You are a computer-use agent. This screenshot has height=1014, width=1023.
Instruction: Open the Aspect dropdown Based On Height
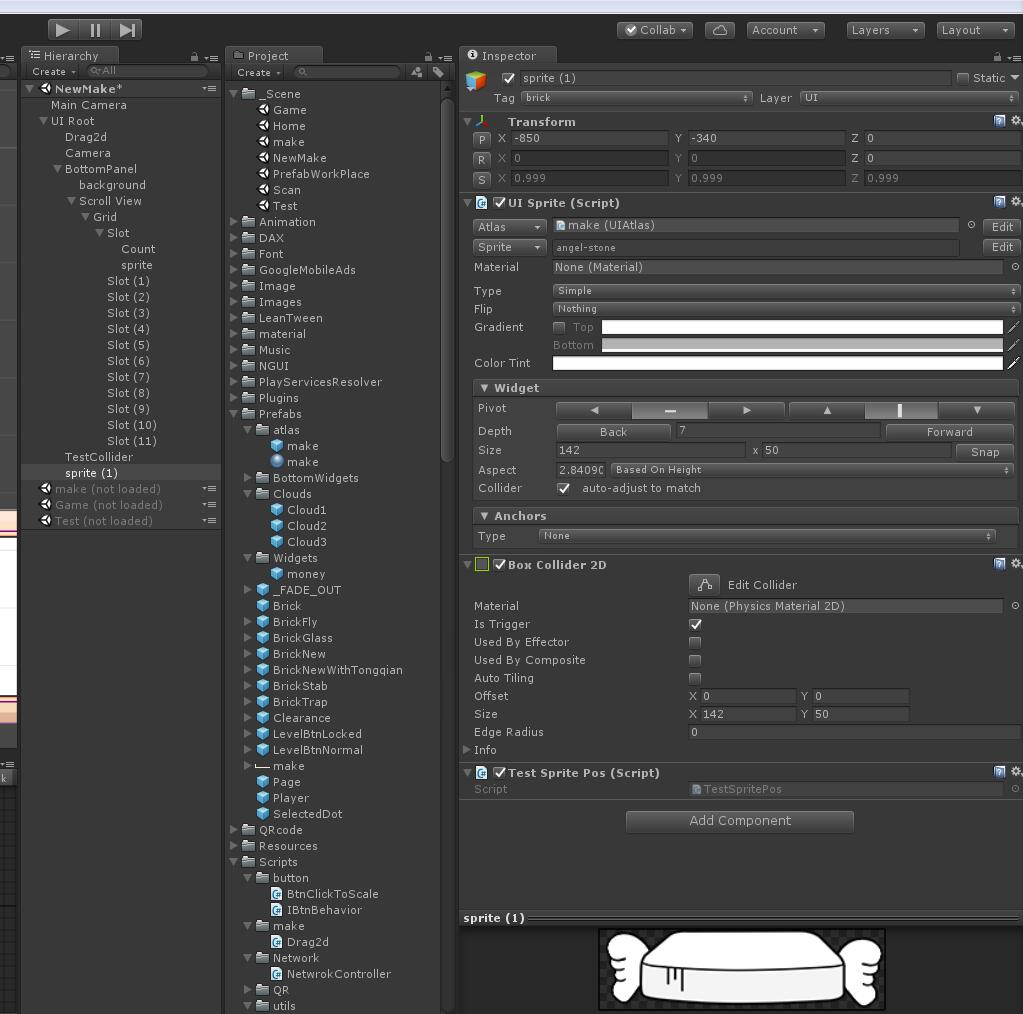(x=812, y=470)
